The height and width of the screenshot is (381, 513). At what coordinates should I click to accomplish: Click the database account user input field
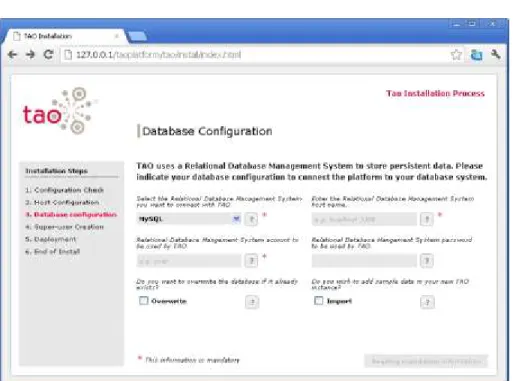point(189,261)
